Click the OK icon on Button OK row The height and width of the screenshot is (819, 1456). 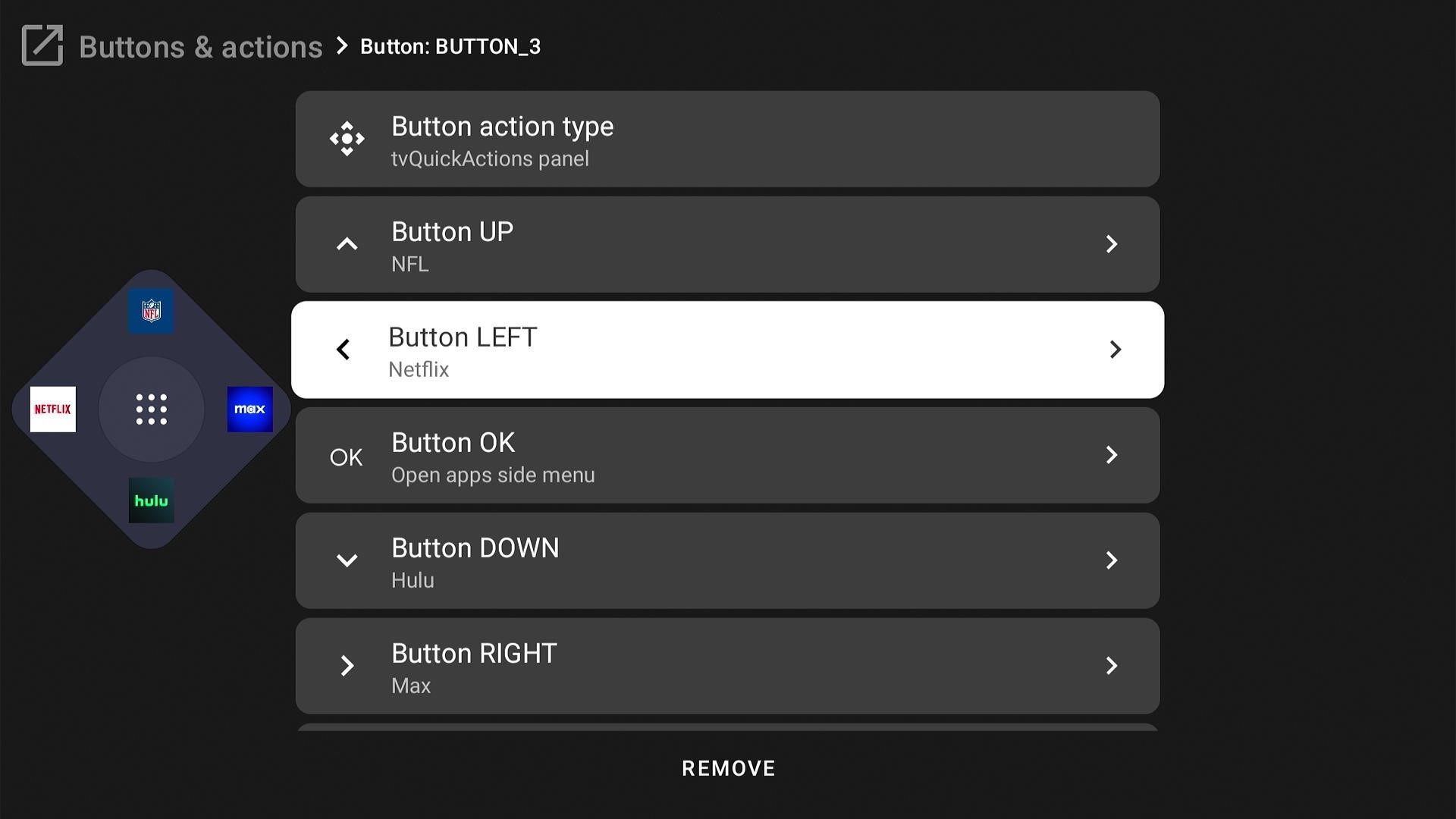pos(346,457)
